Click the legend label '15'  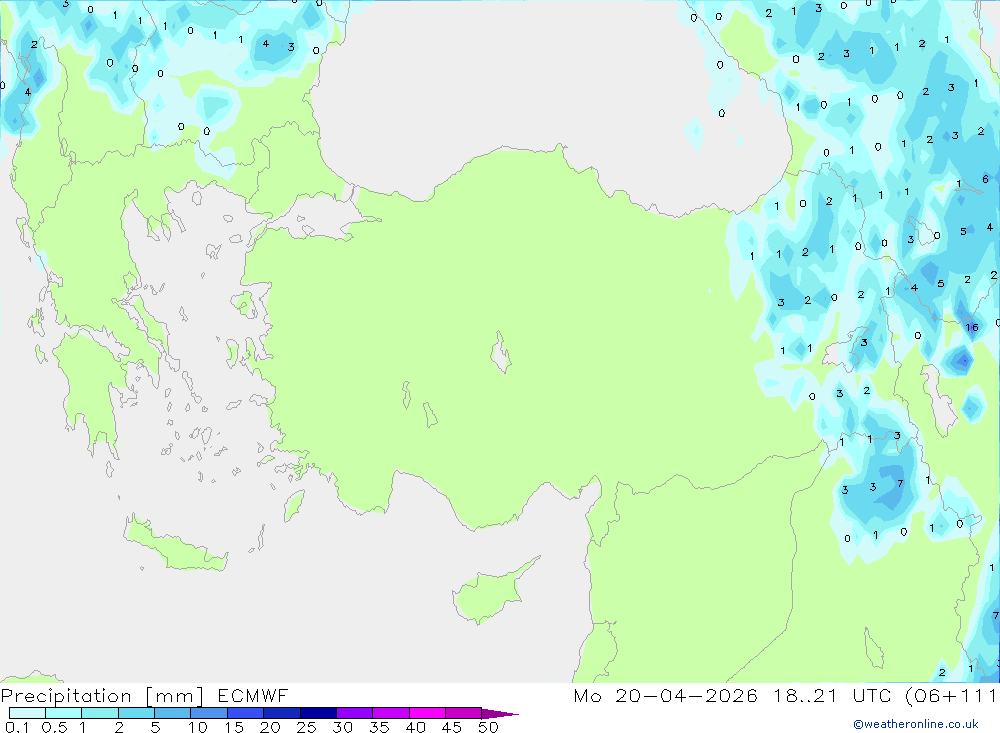234,727
